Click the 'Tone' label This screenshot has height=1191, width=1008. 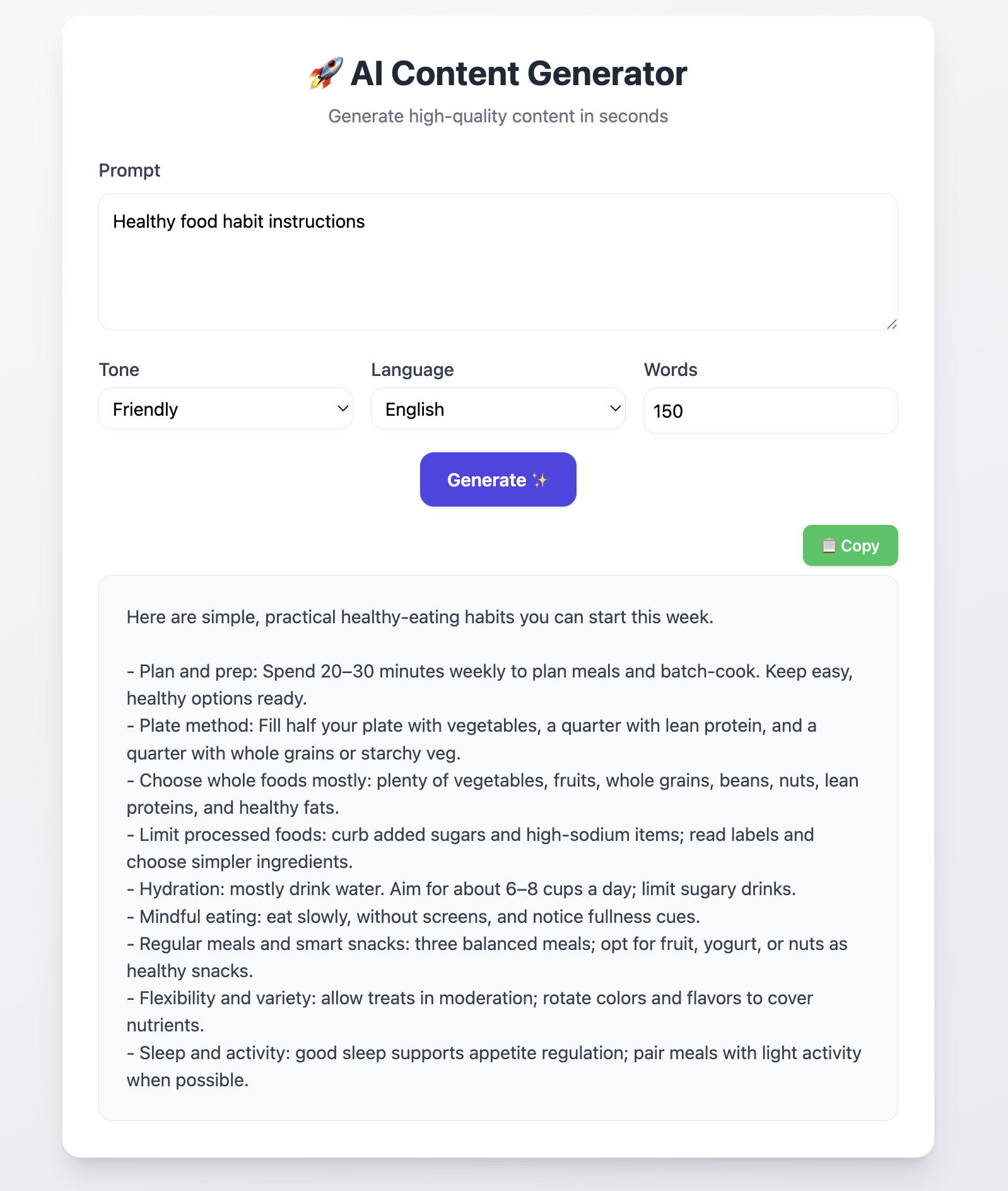coord(119,370)
